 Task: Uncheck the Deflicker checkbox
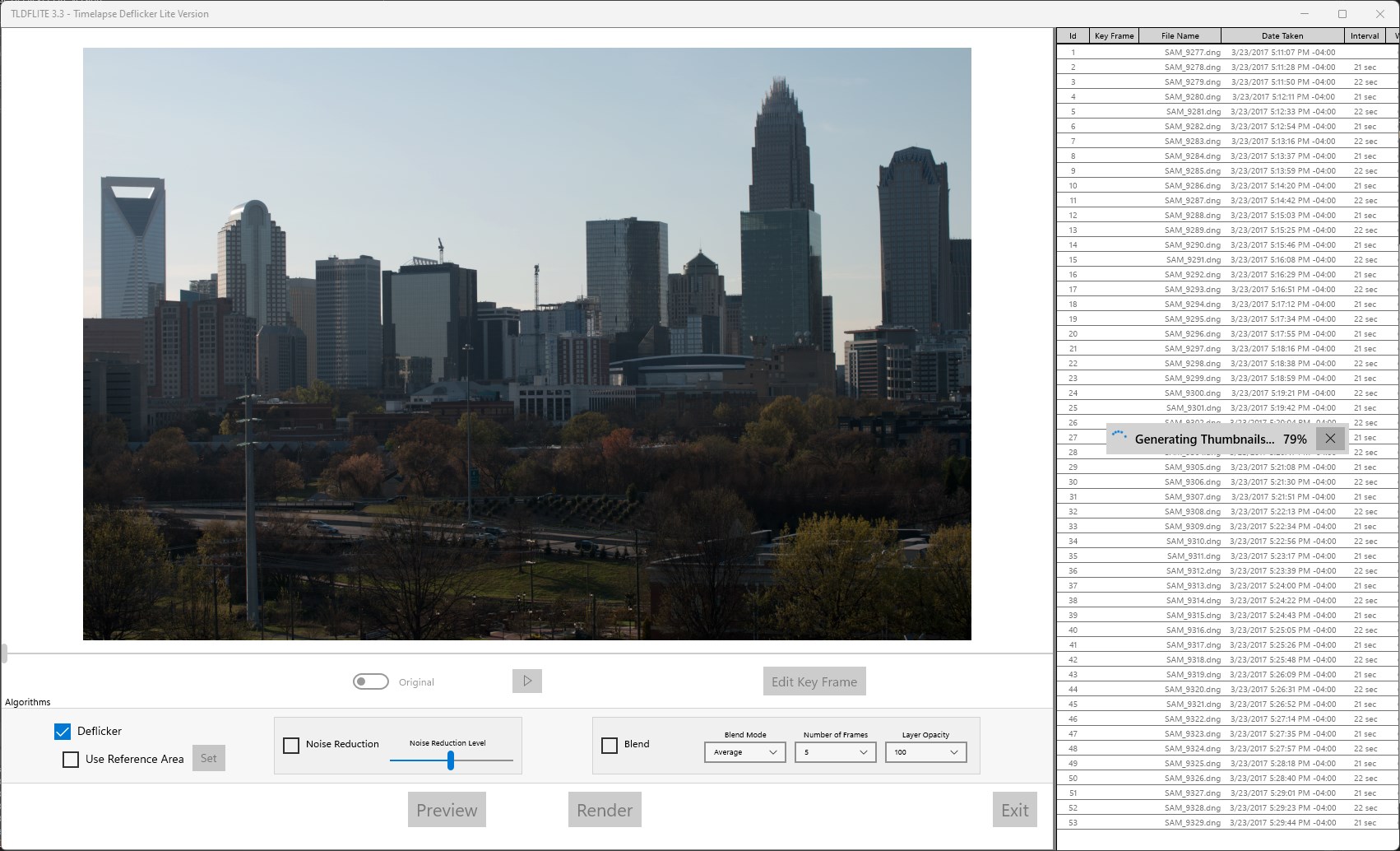click(x=63, y=731)
